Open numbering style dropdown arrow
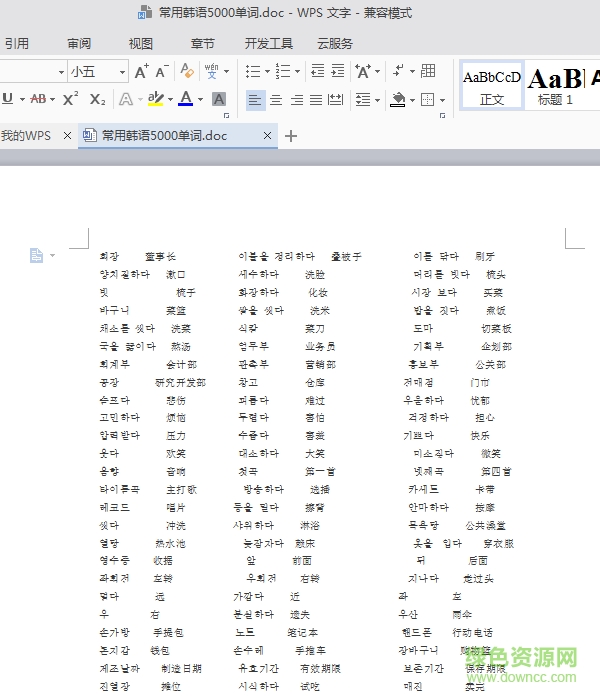This screenshot has width=600, height=696. (297, 71)
